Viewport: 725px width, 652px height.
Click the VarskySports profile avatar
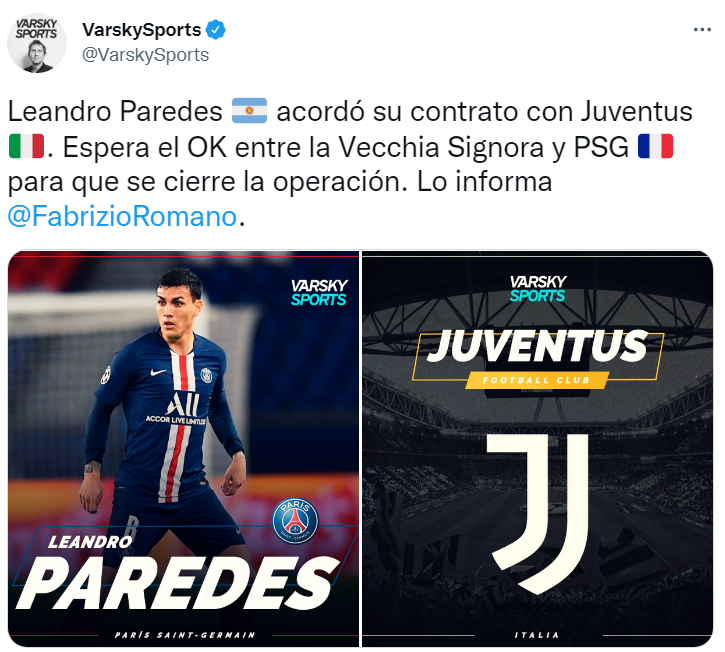tap(37, 43)
